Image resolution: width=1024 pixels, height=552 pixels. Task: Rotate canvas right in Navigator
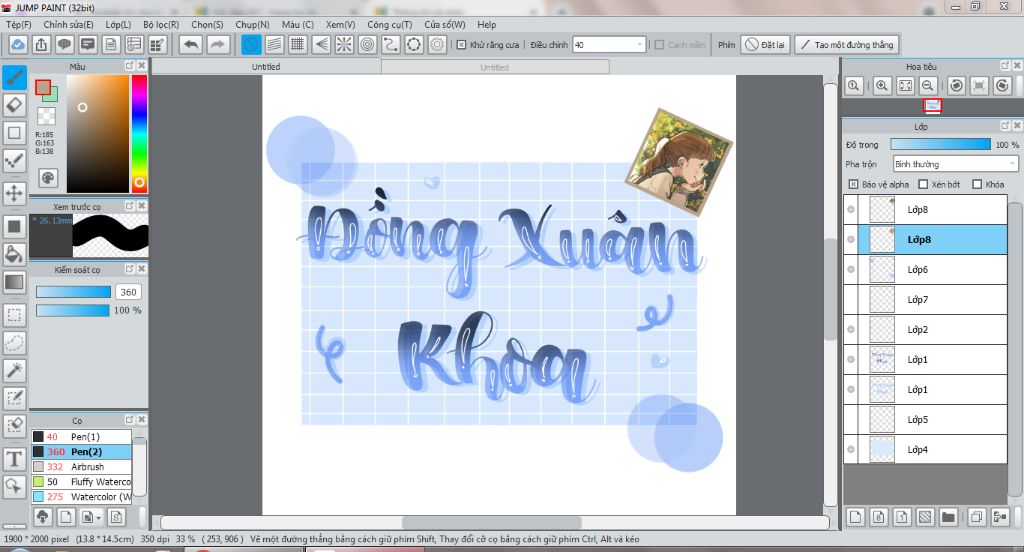click(1002, 86)
